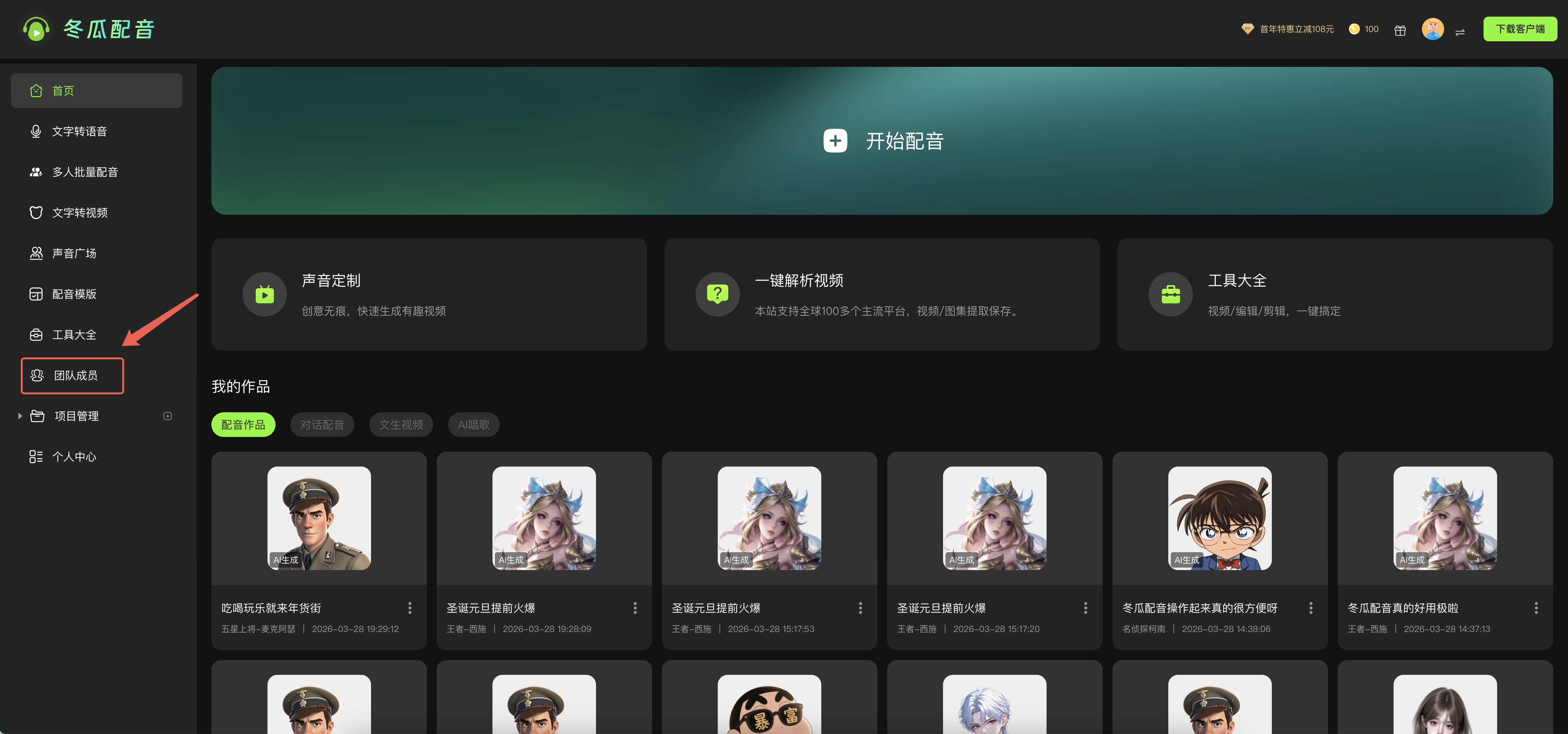Open more options for 吃喝玩乐就来年货街
1568x734 pixels.
click(x=410, y=608)
